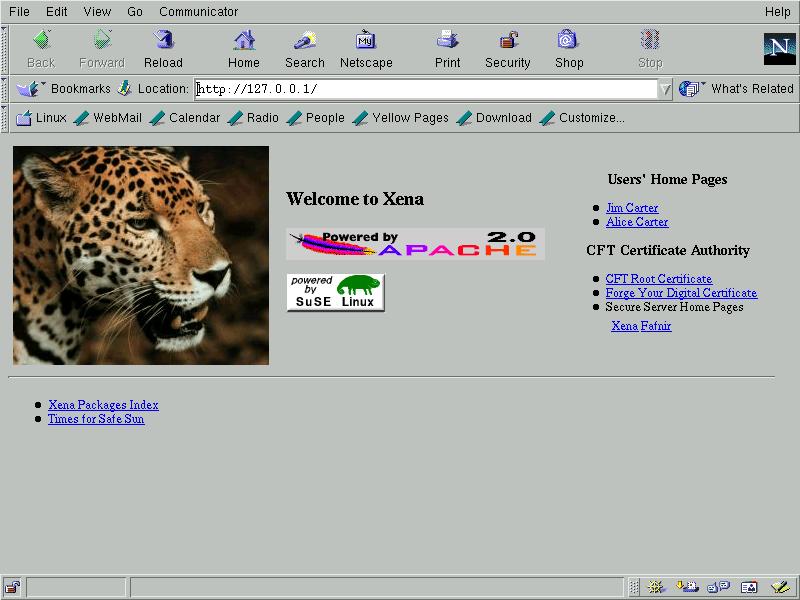
Task: Click the lock icon in the status bar
Action: [x=12, y=587]
